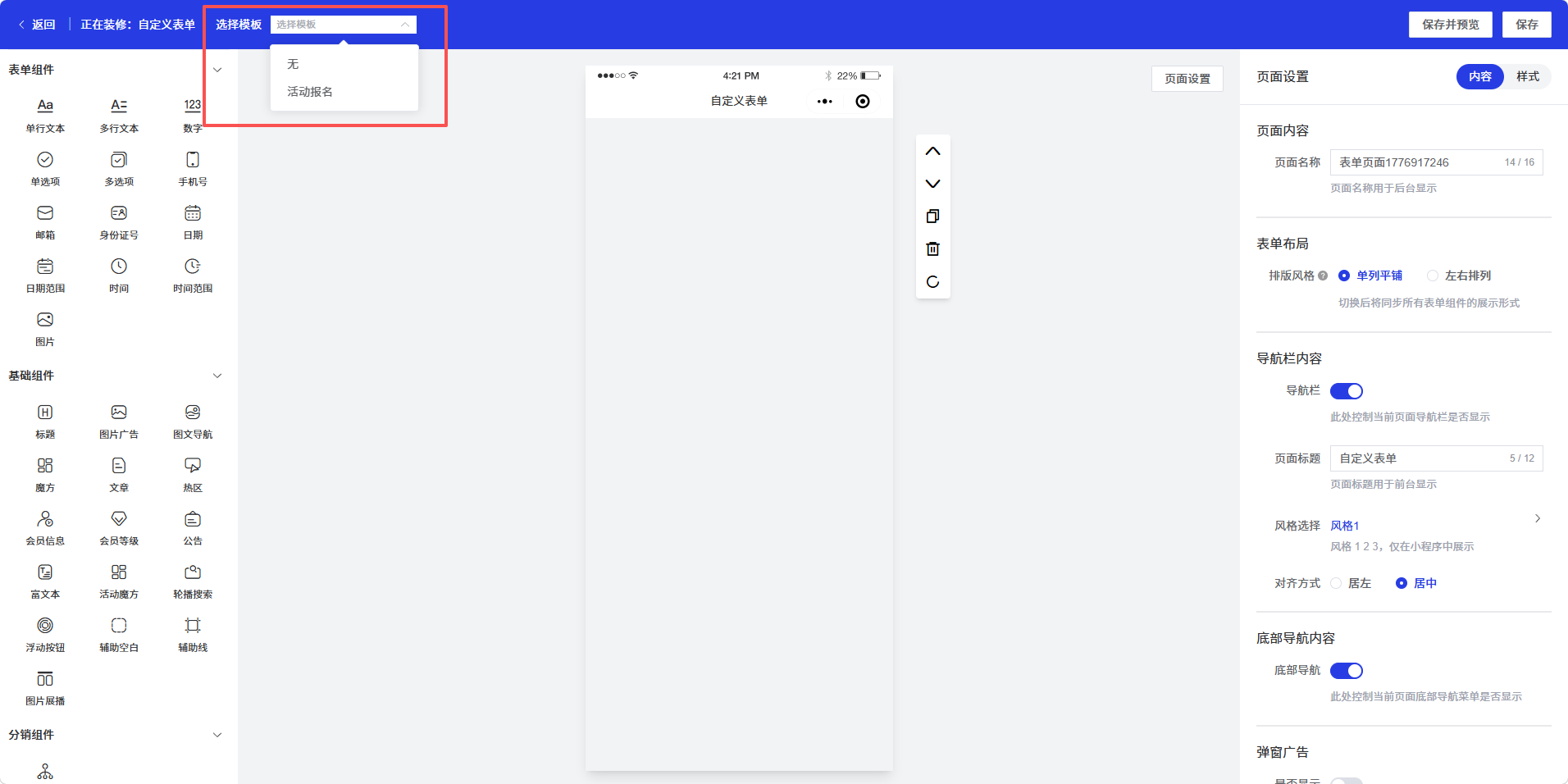
Task: Collapse the 表单组件 section
Action: [x=217, y=70]
